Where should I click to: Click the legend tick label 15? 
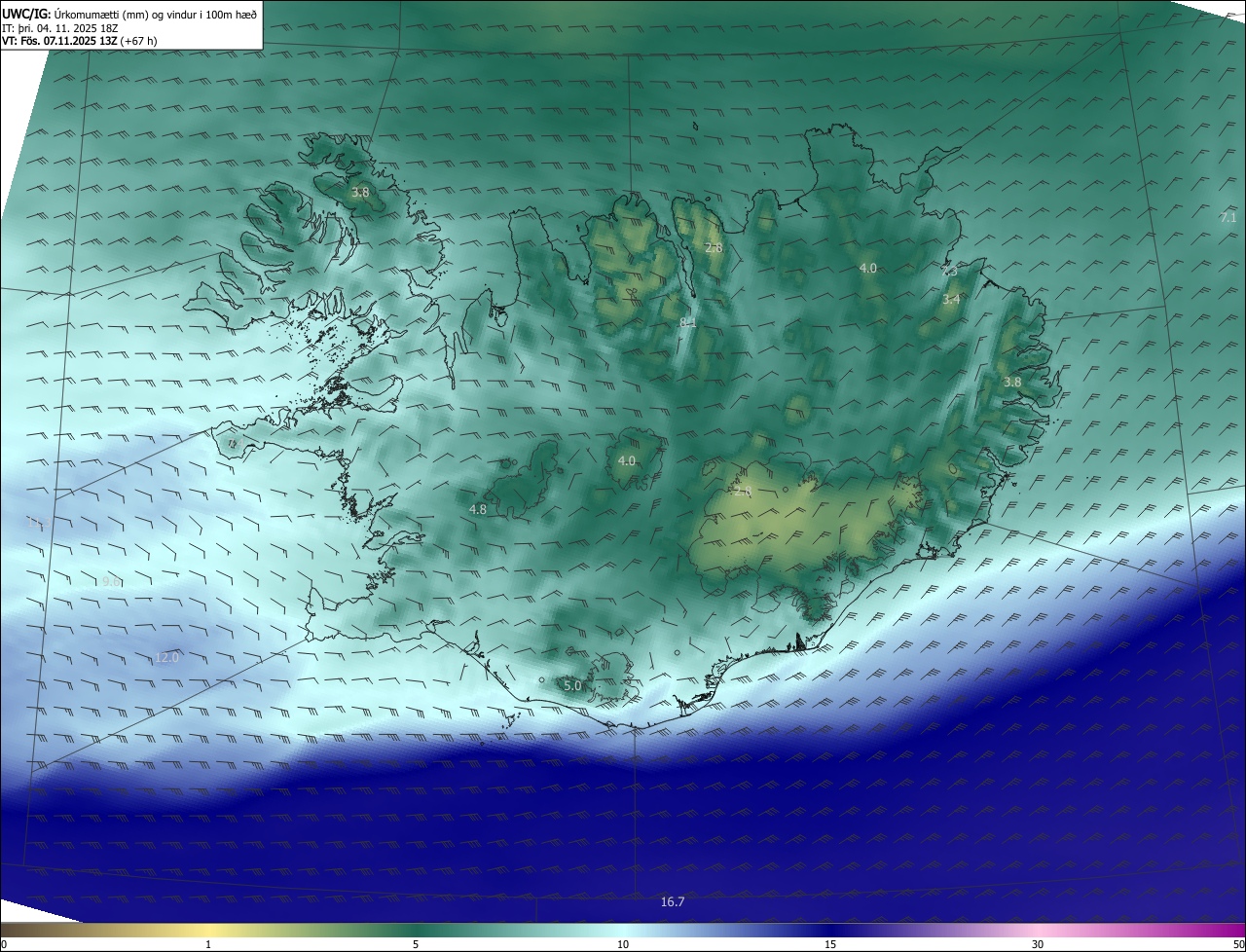[x=830, y=944]
